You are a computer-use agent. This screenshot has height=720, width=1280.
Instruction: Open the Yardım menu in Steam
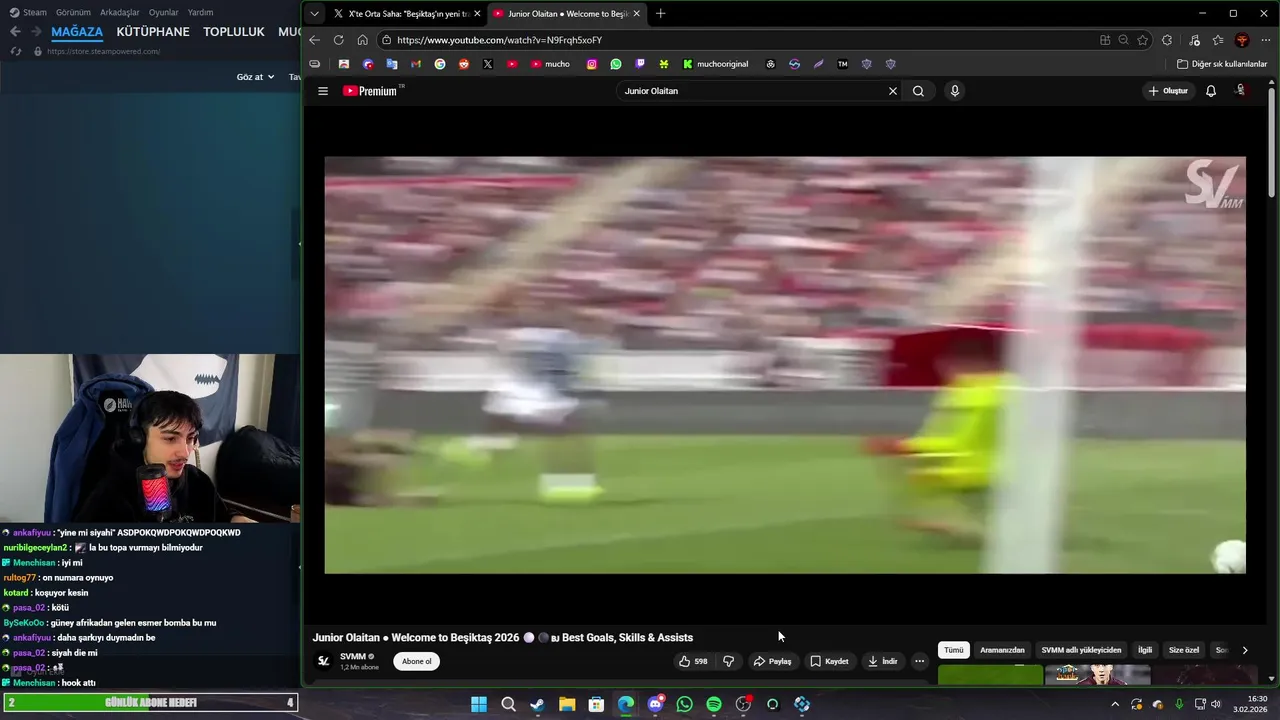[x=200, y=13]
